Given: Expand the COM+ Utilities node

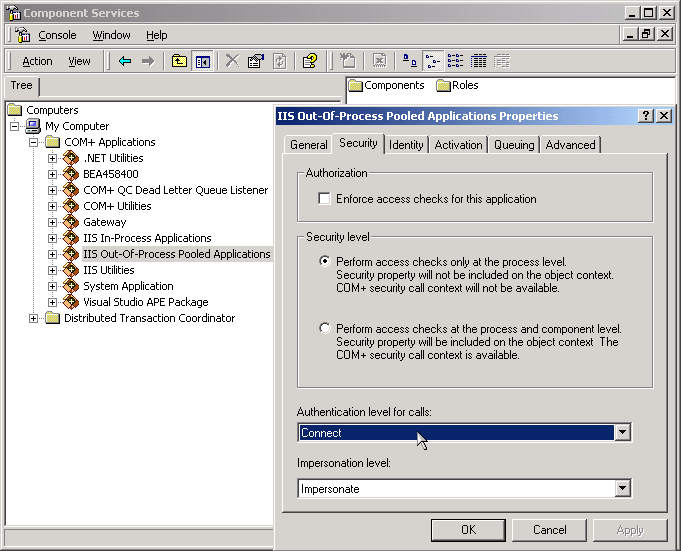Looking at the screenshot, I should tap(52, 206).
